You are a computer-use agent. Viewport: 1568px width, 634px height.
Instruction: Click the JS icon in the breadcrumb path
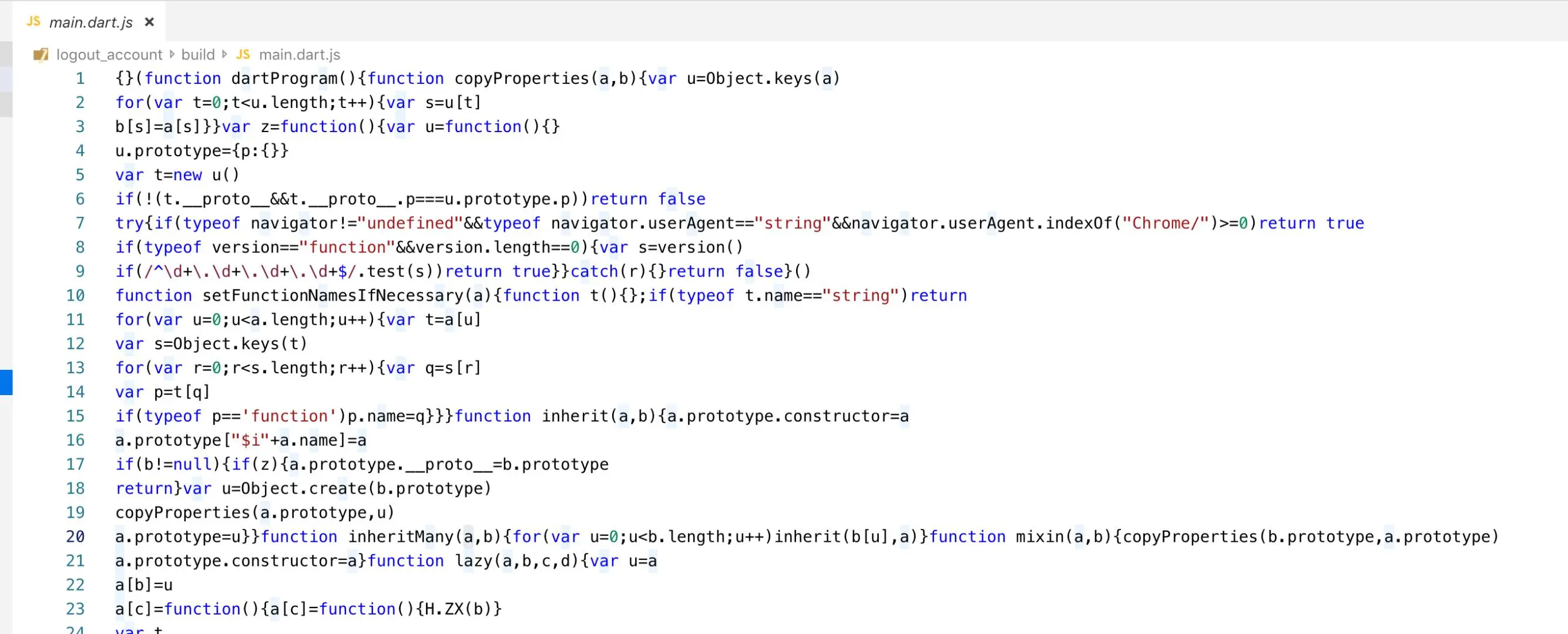[x=243, y=55]
